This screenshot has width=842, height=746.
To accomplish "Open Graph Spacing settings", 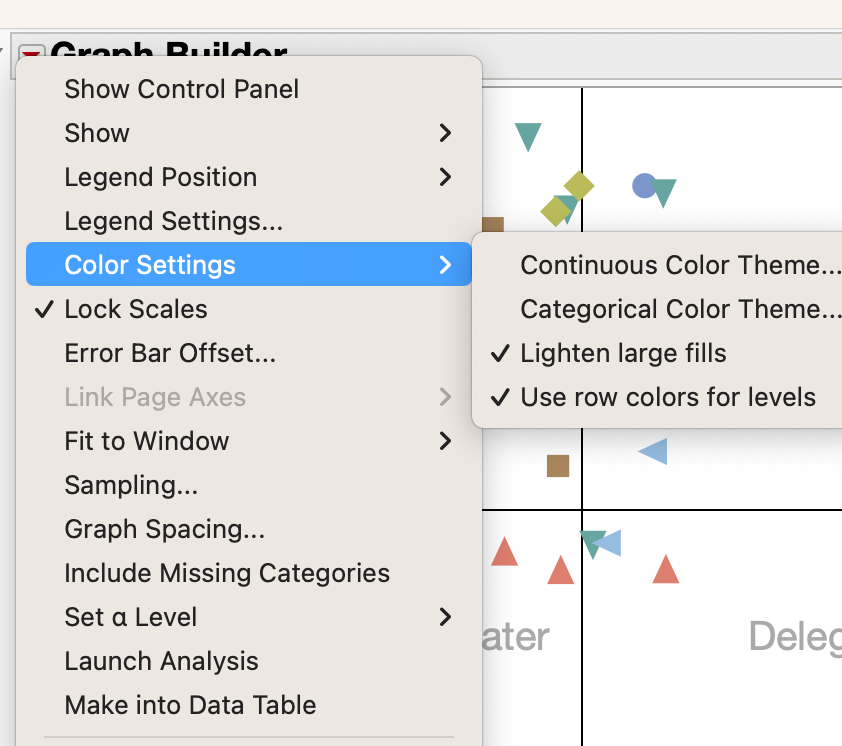I will pyautogui.click(x=162, y=529).
